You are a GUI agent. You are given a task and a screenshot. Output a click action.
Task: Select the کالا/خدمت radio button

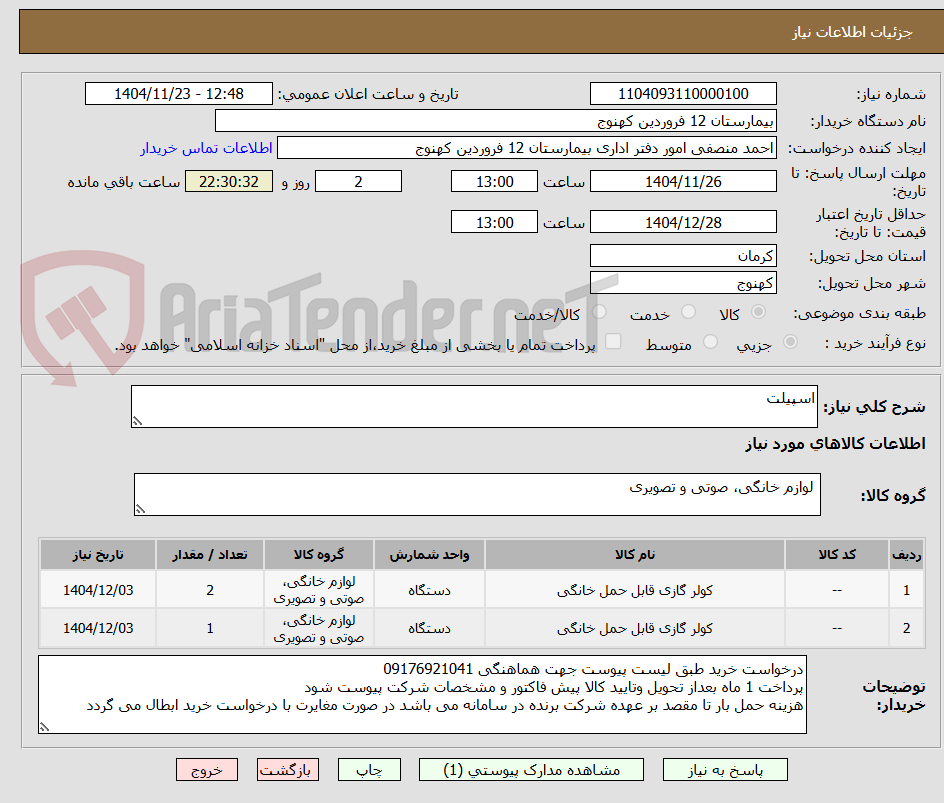599,312
